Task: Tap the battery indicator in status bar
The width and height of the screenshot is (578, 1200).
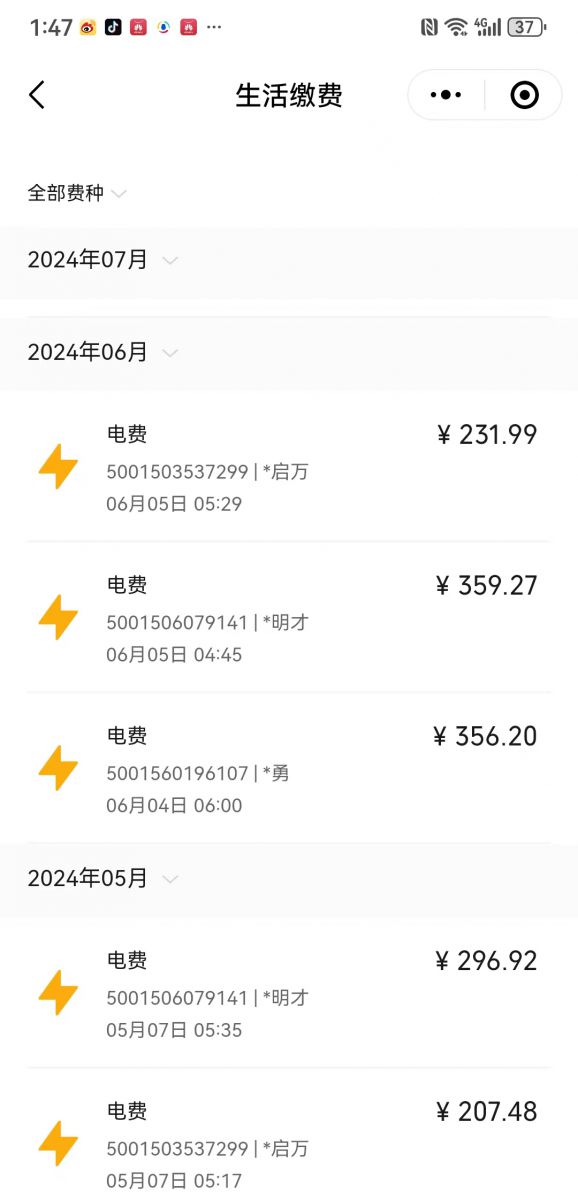Action: pyautogui.click(x=526, y=27)
